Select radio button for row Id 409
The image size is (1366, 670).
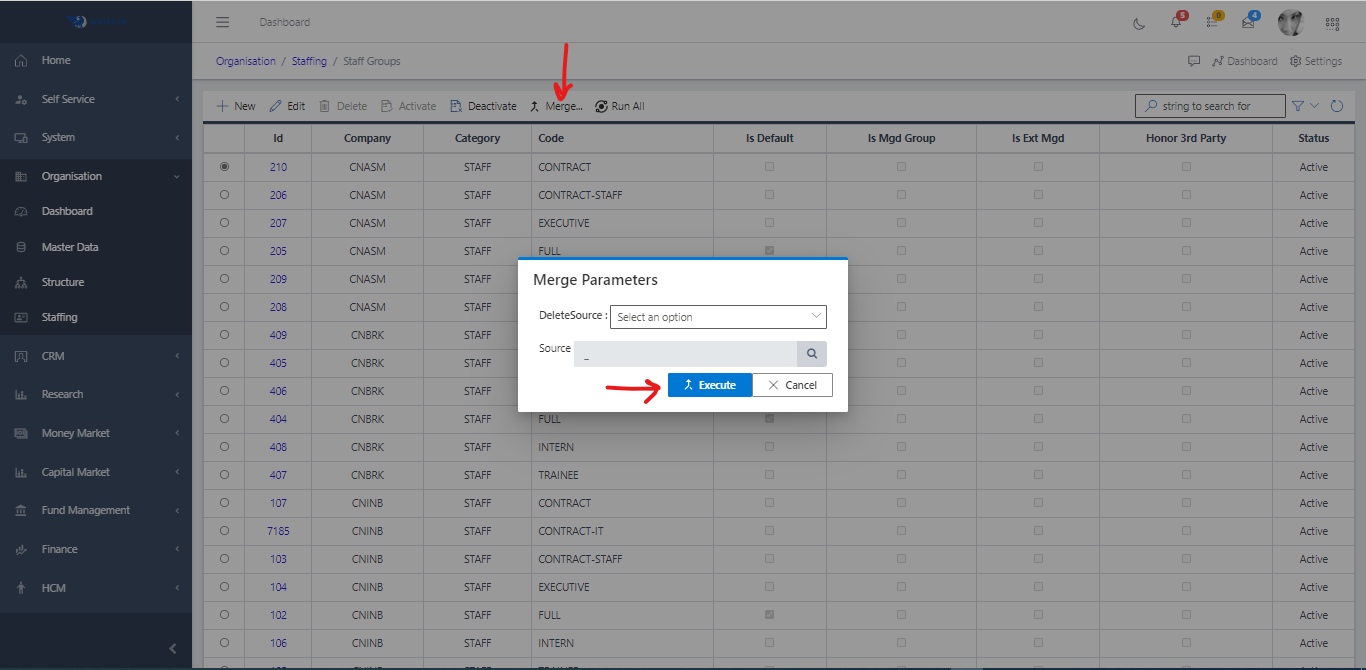[224, 335]
